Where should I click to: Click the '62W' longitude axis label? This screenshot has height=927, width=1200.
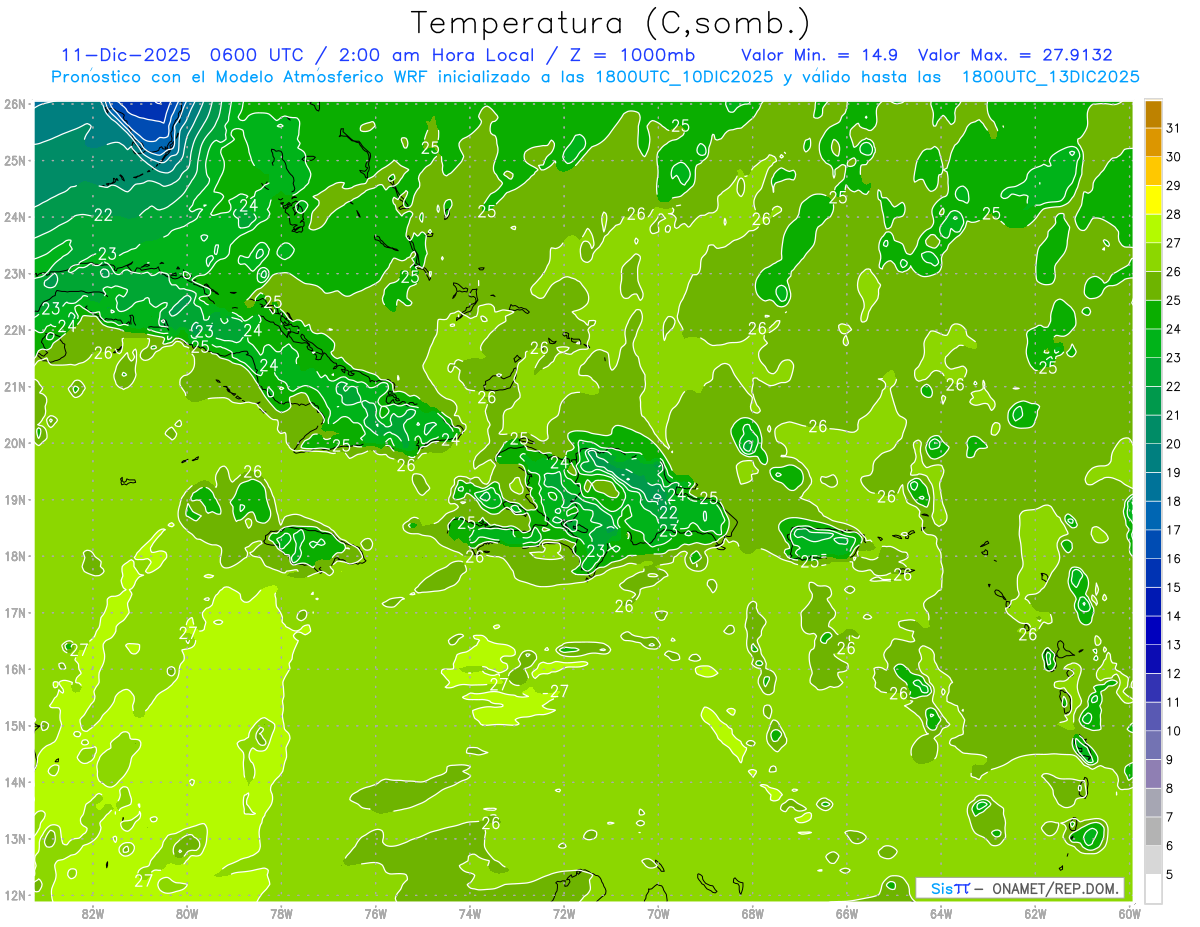point(1035,913)
